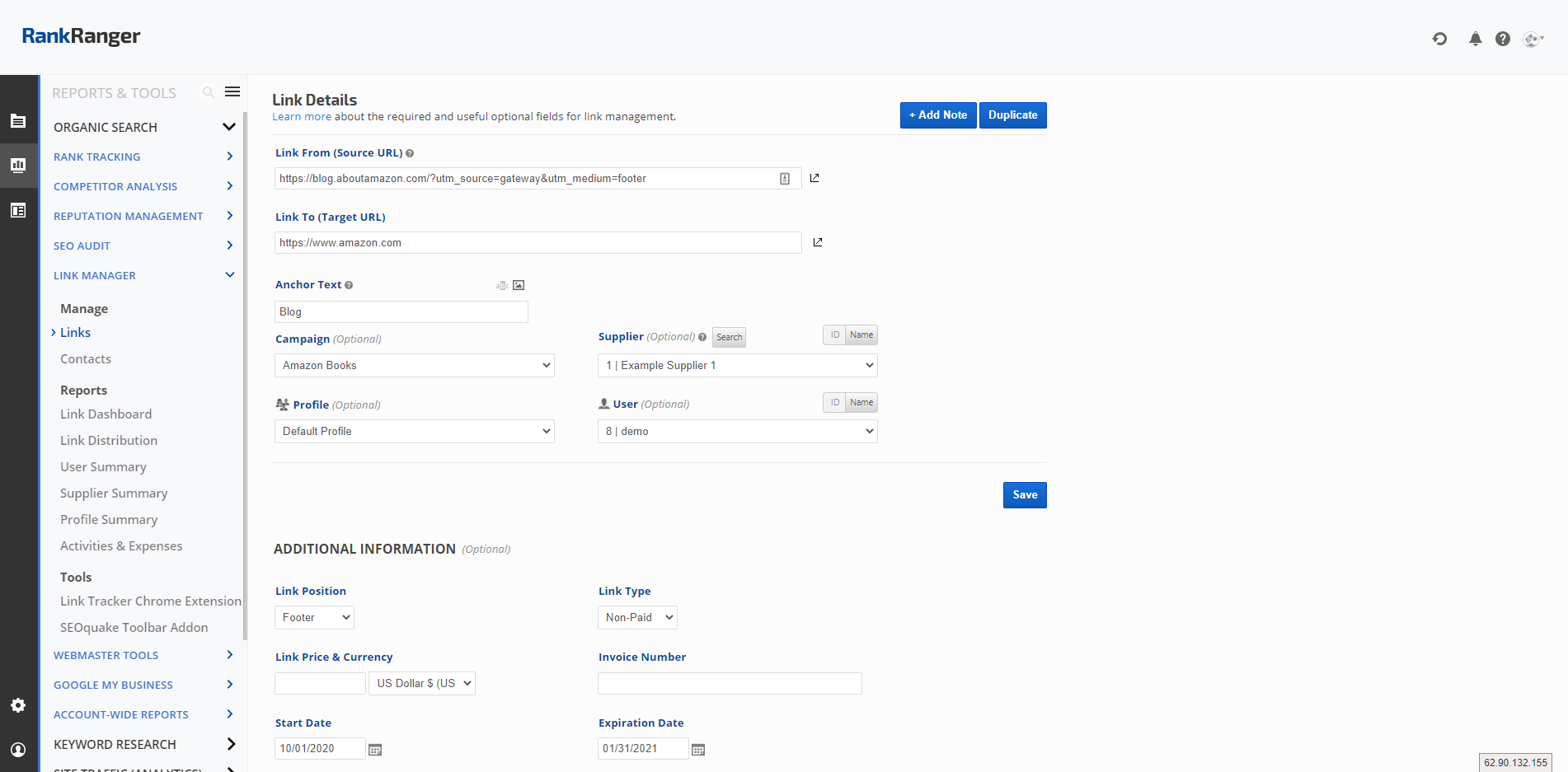Open the help question mark icon
The height and width of the screenshot is (772, 1568).
pos(1502,39)
